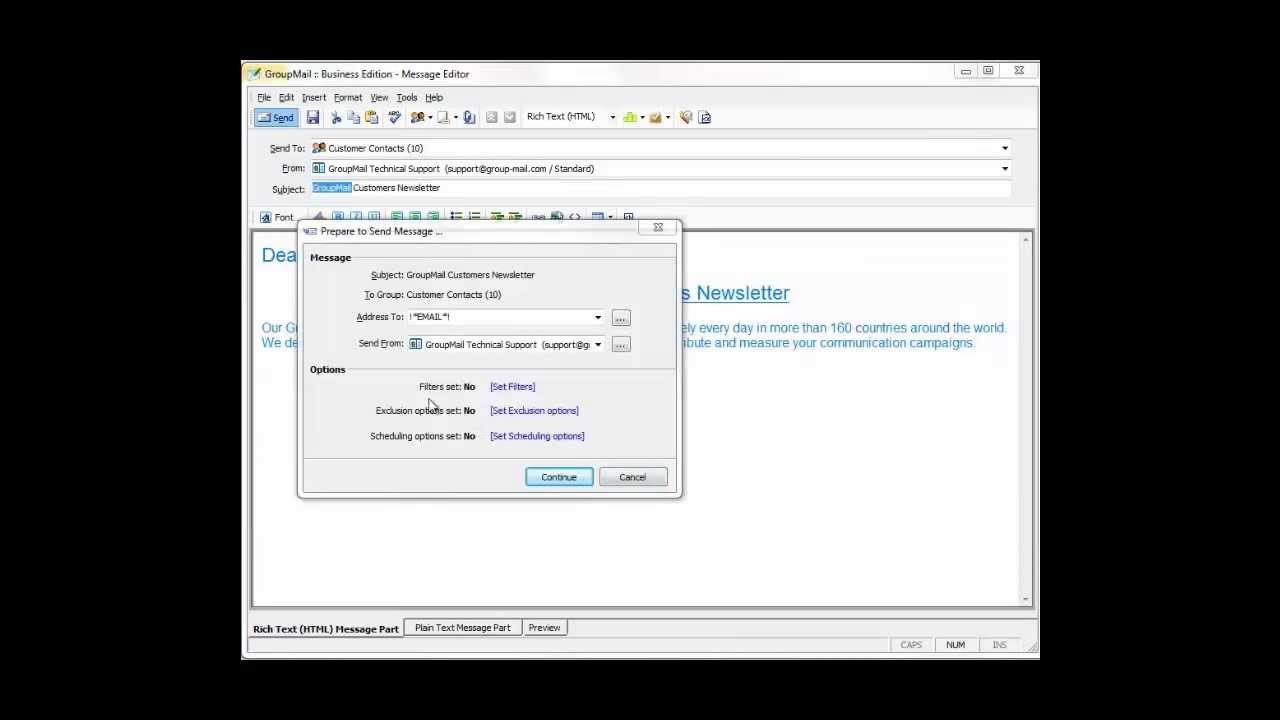Image resolution: width=1280 pixels, height=720 pixels.
Task: Paste from clipboard icon in toolbar
Action: coord(371,118)
